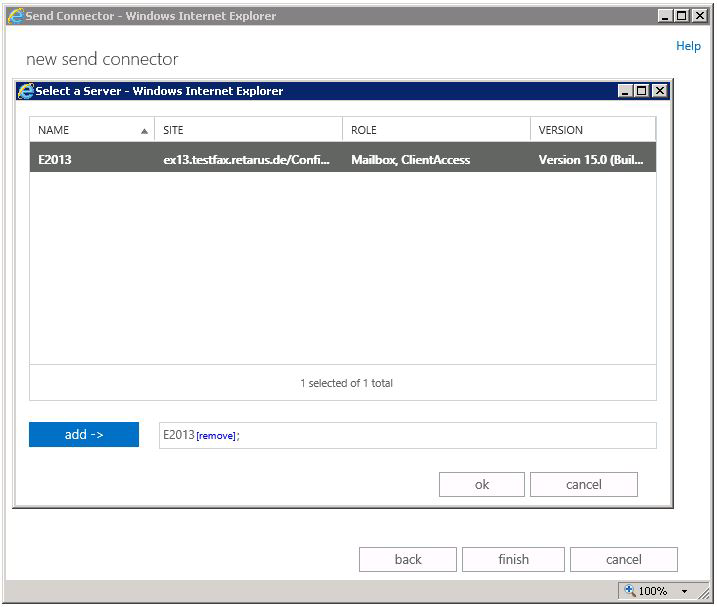The image size is (717, 607).
Task: Click finish in the send connector wizard
Action: coord(513,559)
